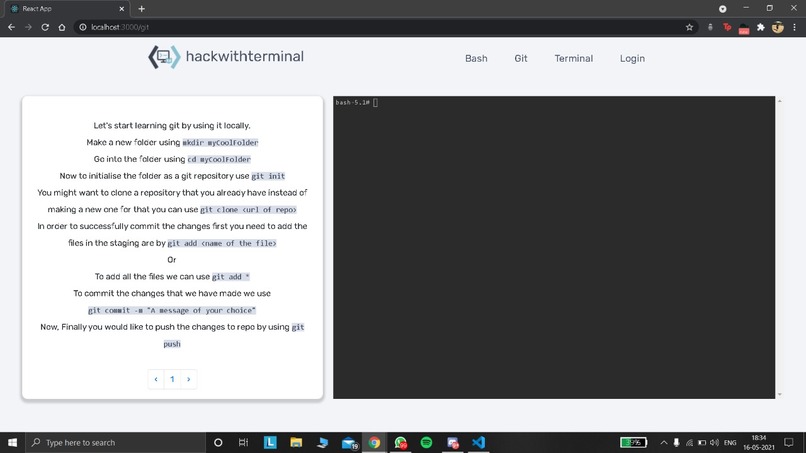Viewport: 806px width, 453px height.
Task: Click the browser home icon
Action: point(62,27)
